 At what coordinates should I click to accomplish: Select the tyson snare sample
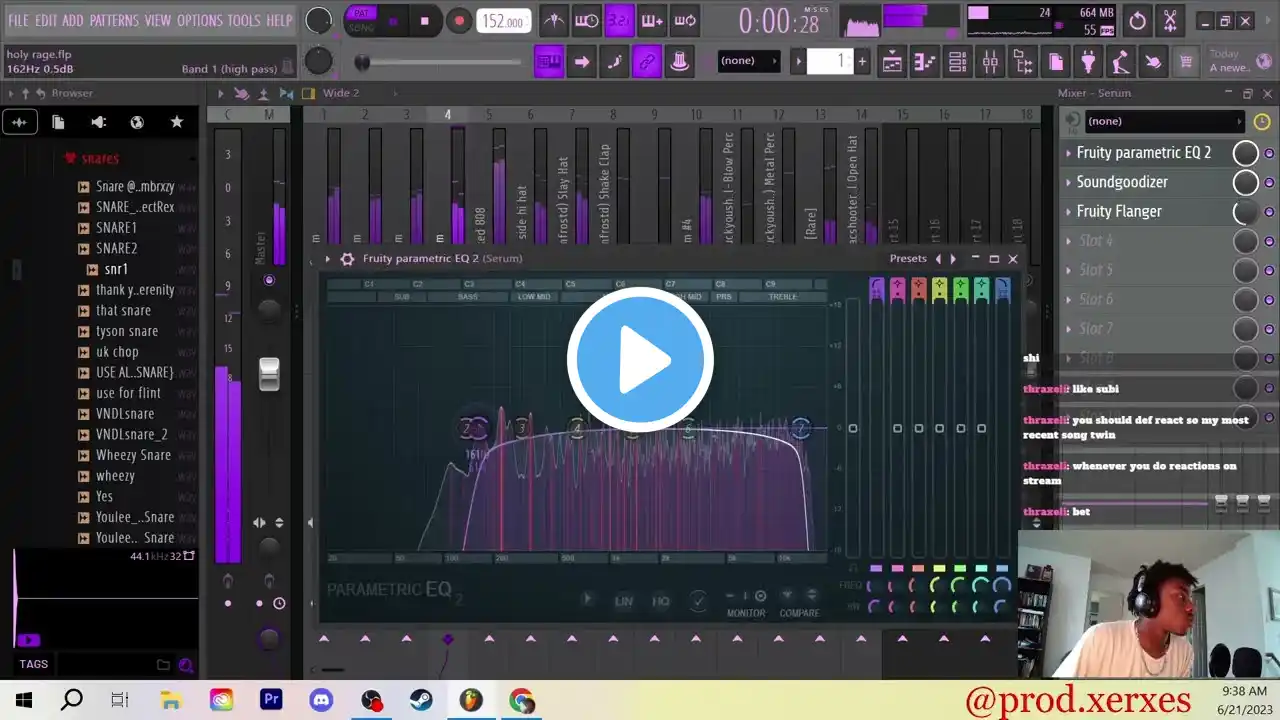tap(127, 331)
